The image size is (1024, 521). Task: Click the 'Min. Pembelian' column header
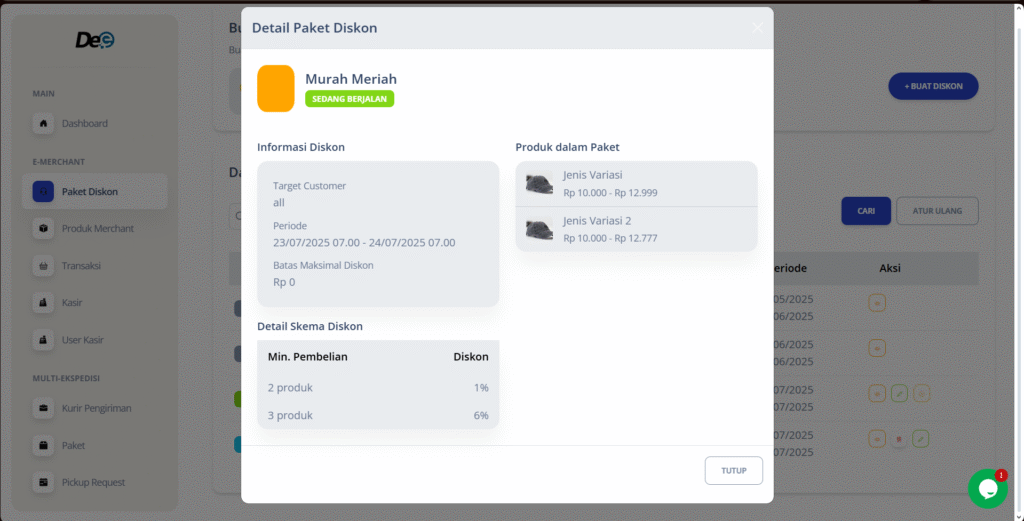[x=308, y=357]
